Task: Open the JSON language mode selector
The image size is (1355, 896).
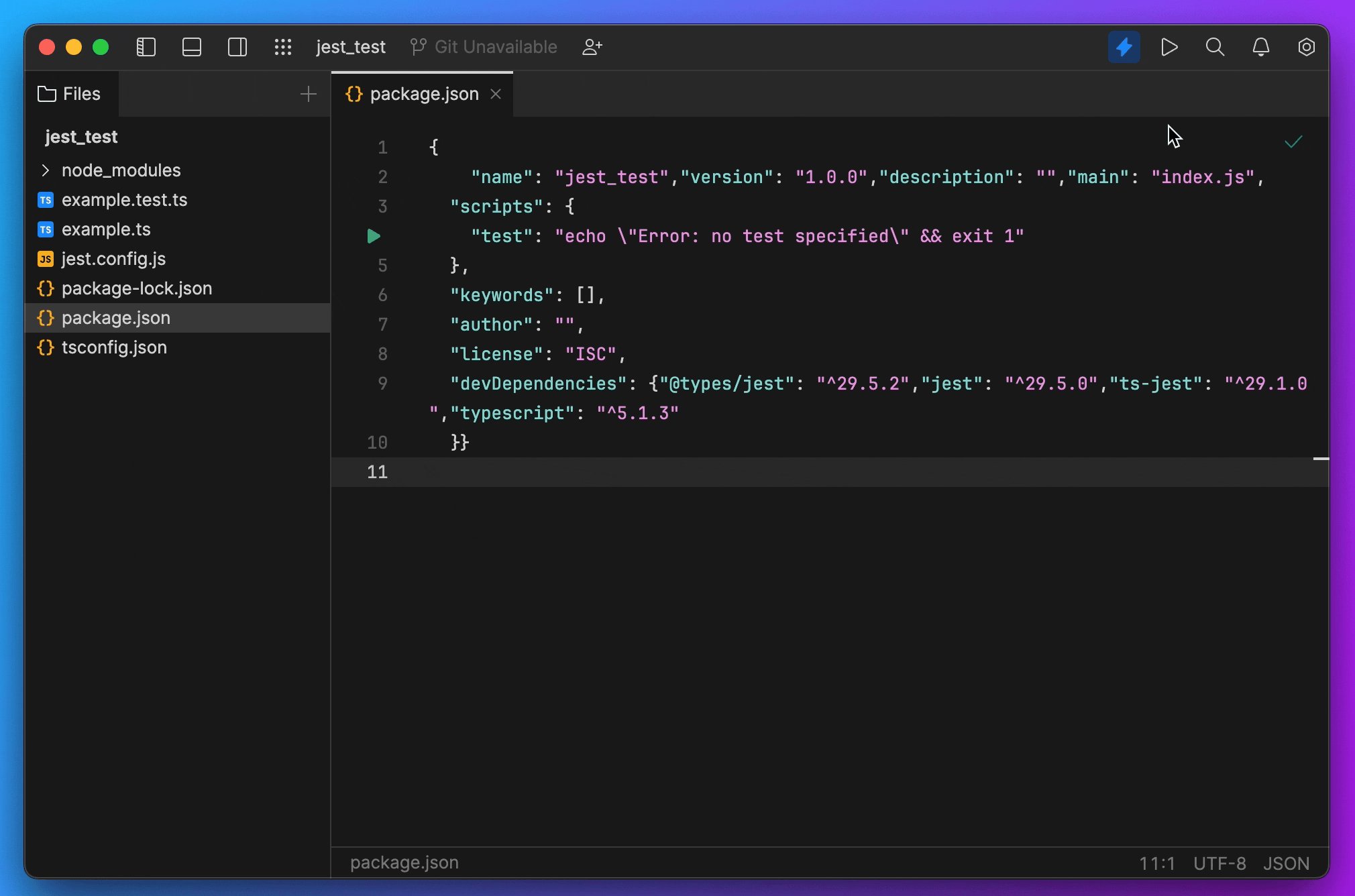Action: (1285, 863)
